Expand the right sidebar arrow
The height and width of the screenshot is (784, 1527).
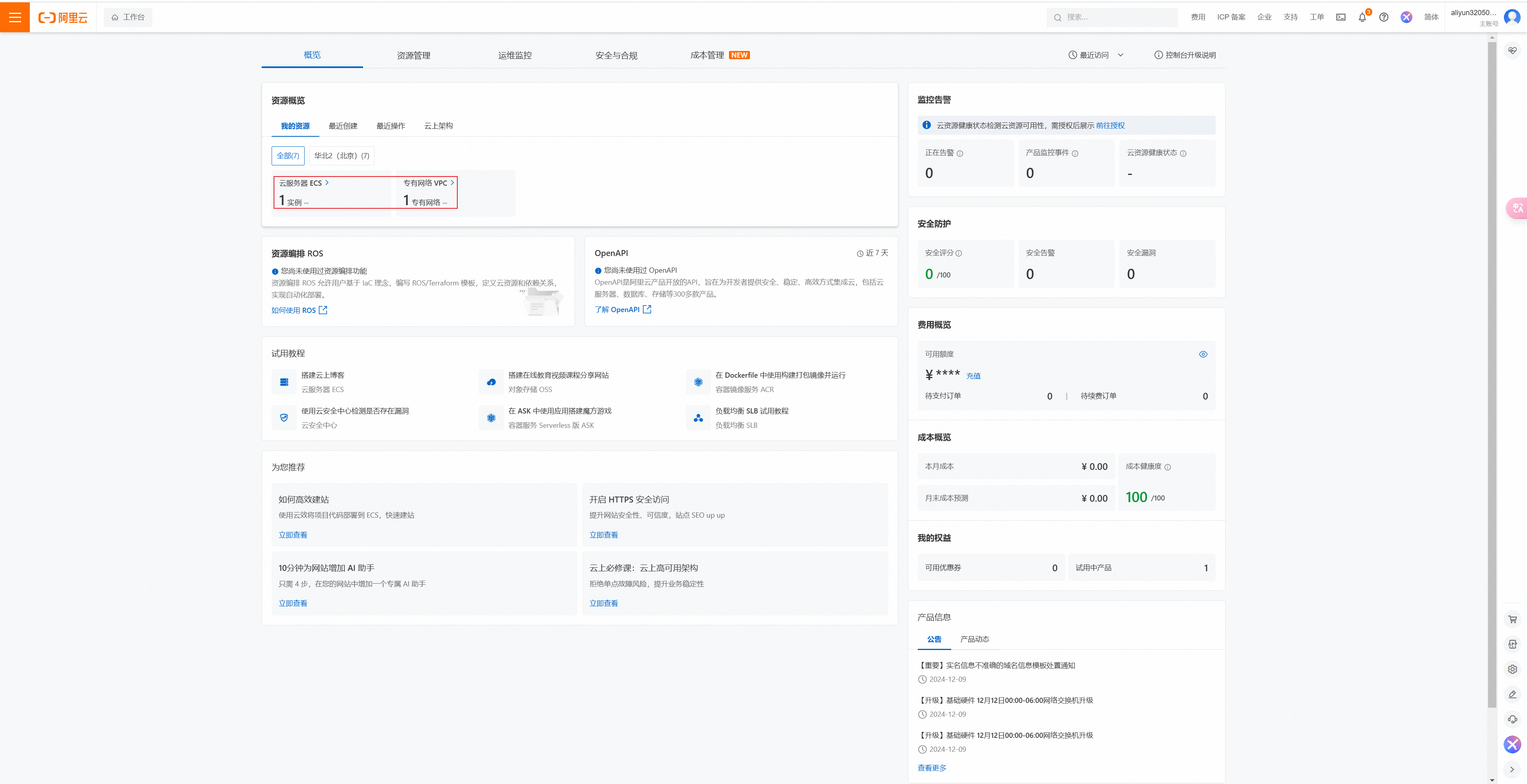pos(1512,769)
